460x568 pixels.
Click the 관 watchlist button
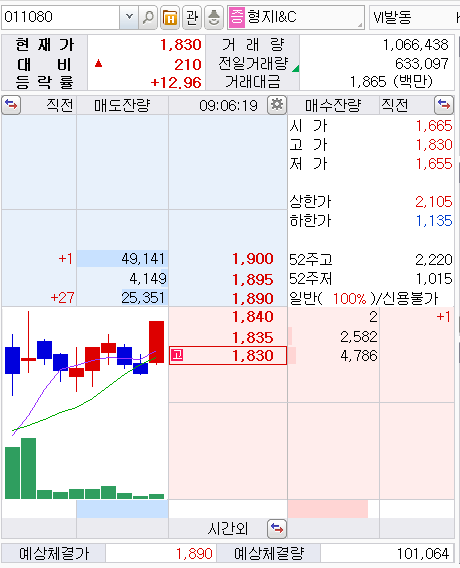coord(192,17)
